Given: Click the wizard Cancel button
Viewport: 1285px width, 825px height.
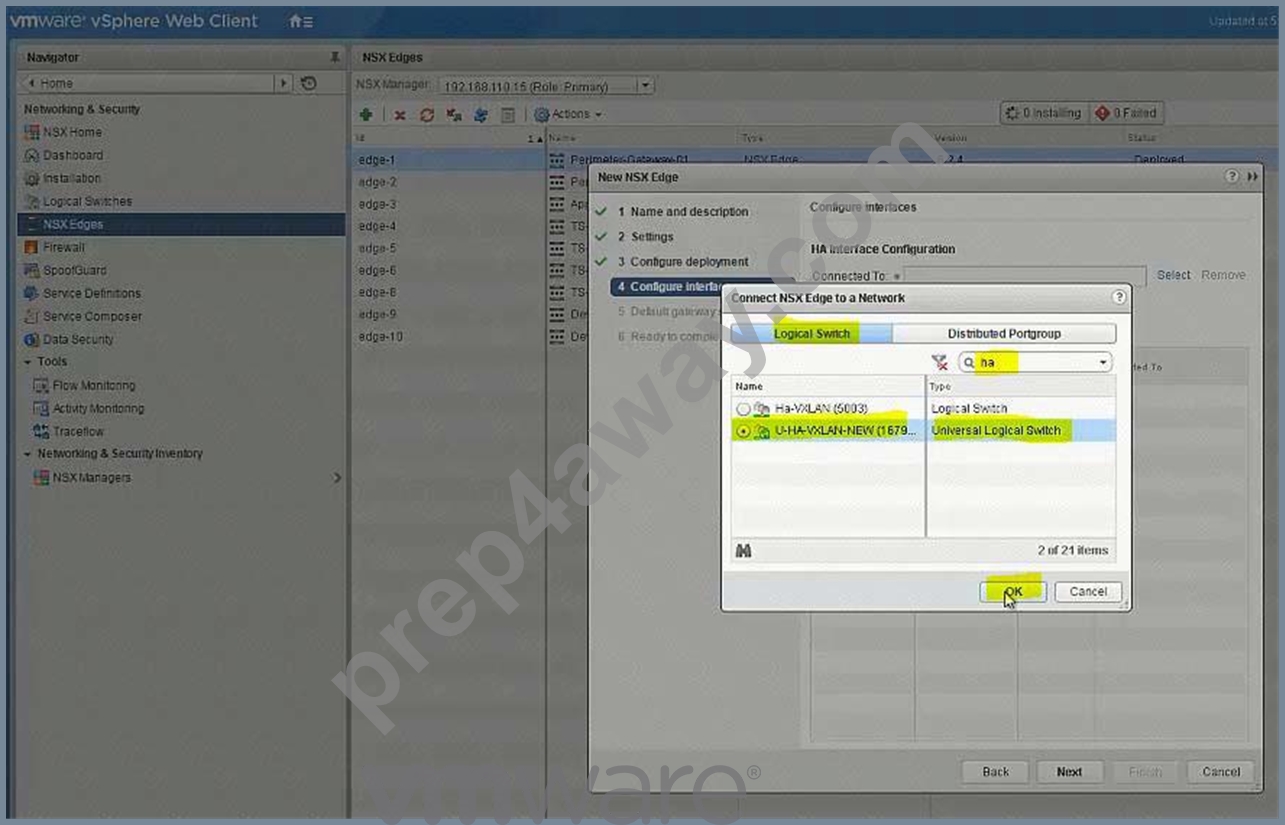Looking at the screenshot, I should click(x=1221, y=772).
